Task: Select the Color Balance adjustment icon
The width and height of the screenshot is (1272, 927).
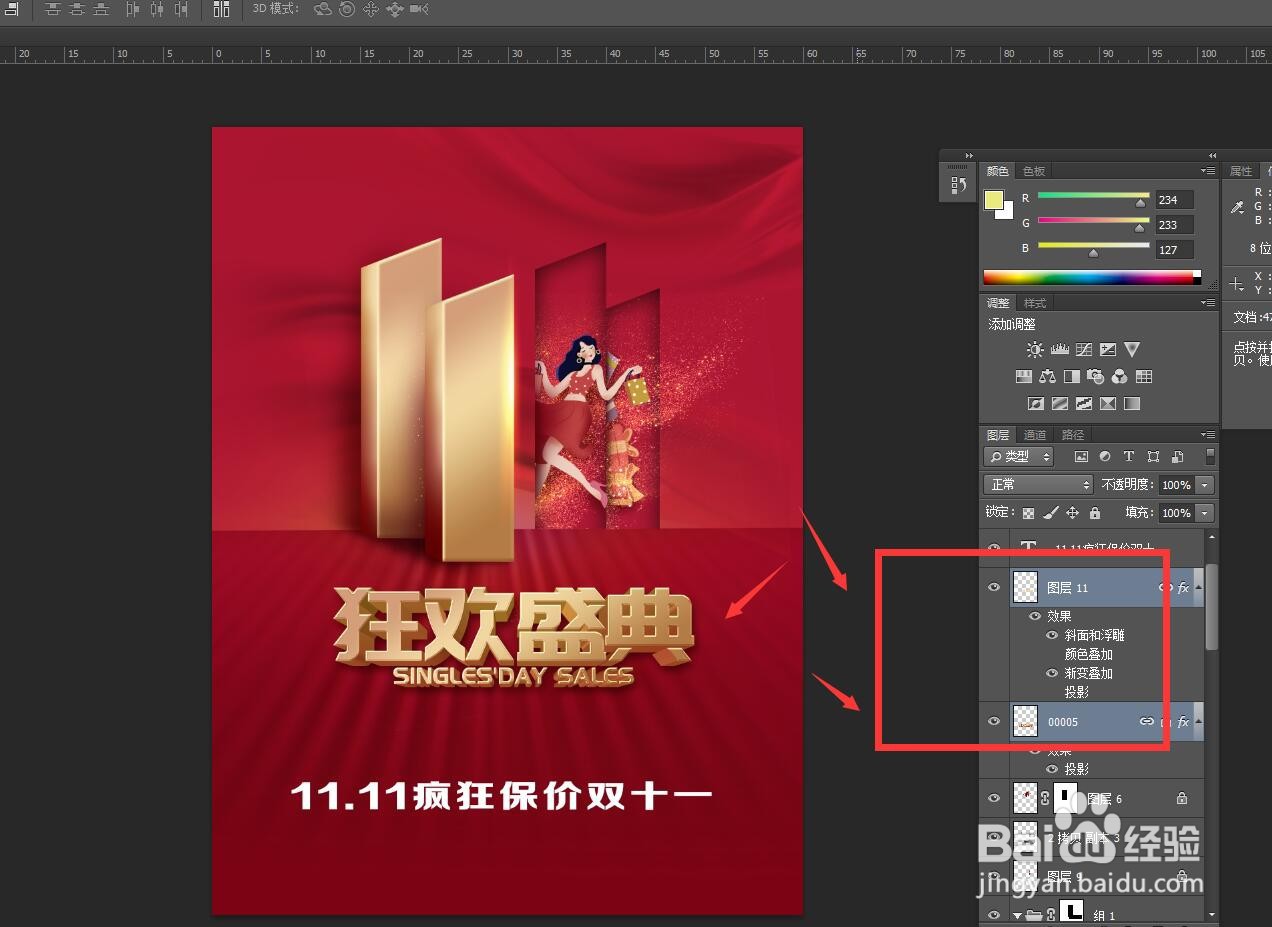Action: [1049, 375]
